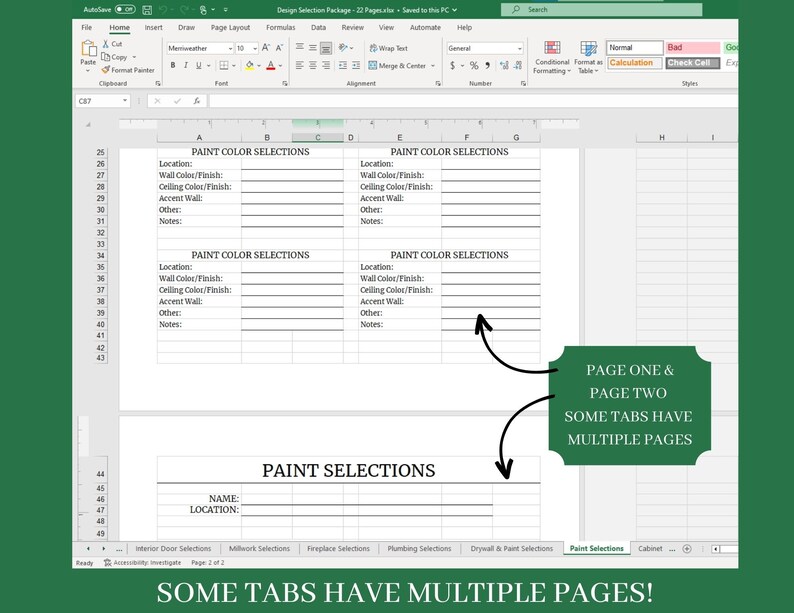Click the Save floppy disk icon
Screen dimensions: 794x613
tap(147, 10)
